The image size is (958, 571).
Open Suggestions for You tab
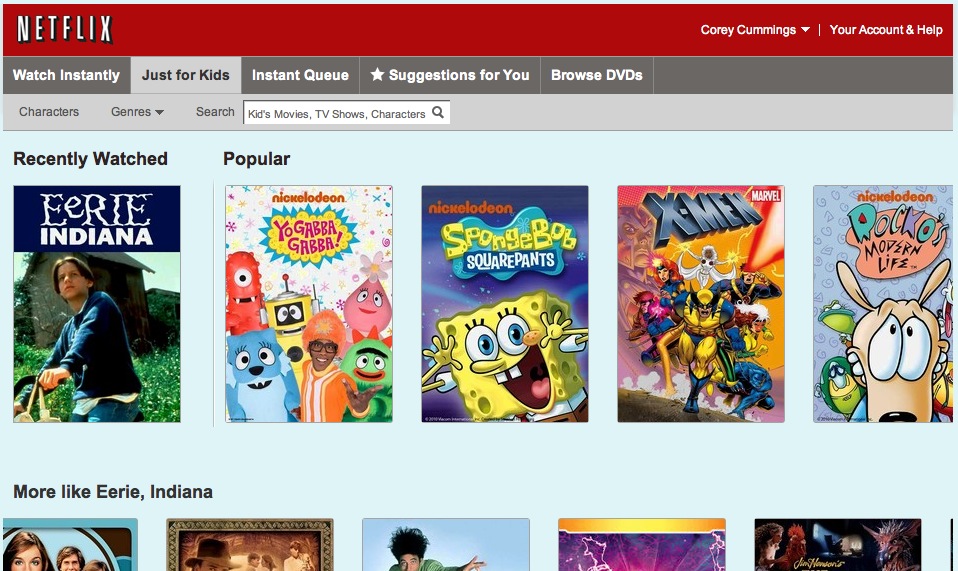[450, 75]
